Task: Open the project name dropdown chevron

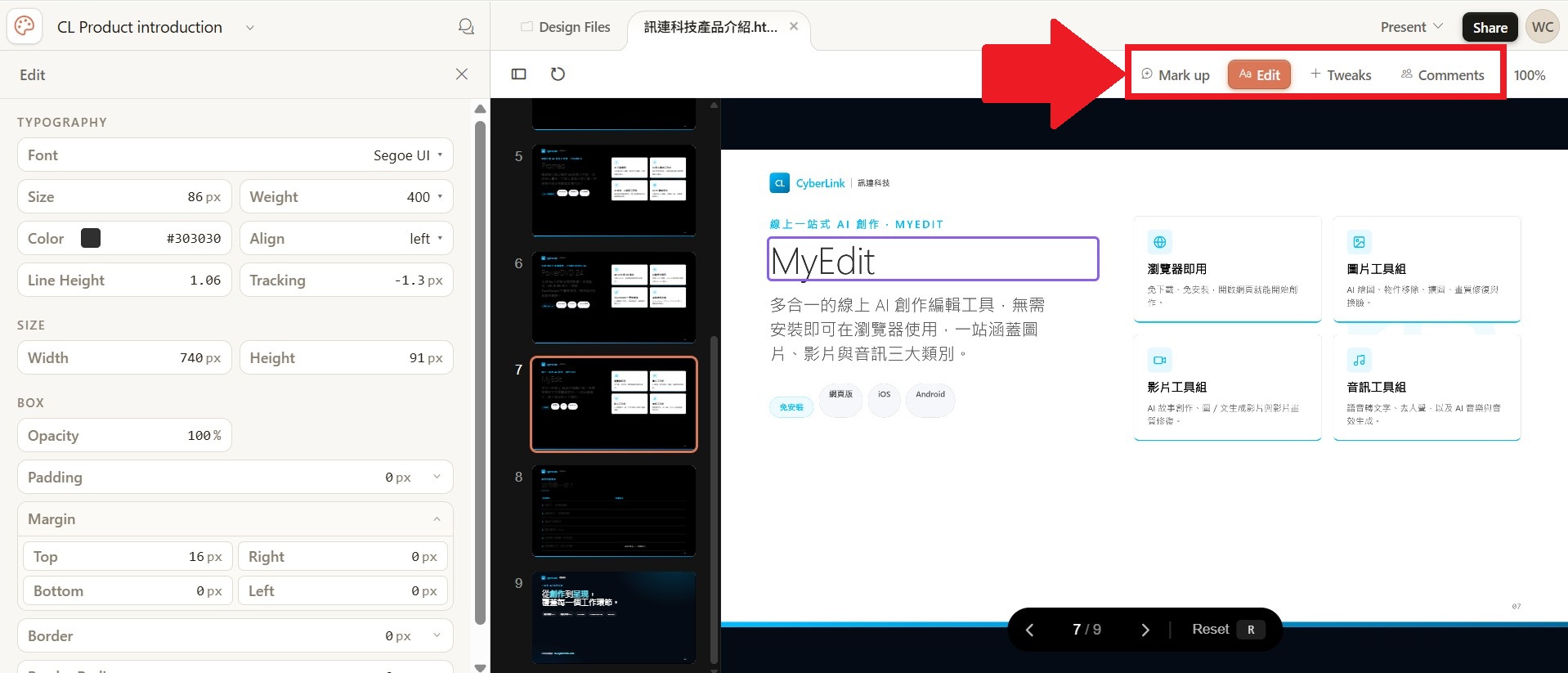Action: tap(250, 28)
